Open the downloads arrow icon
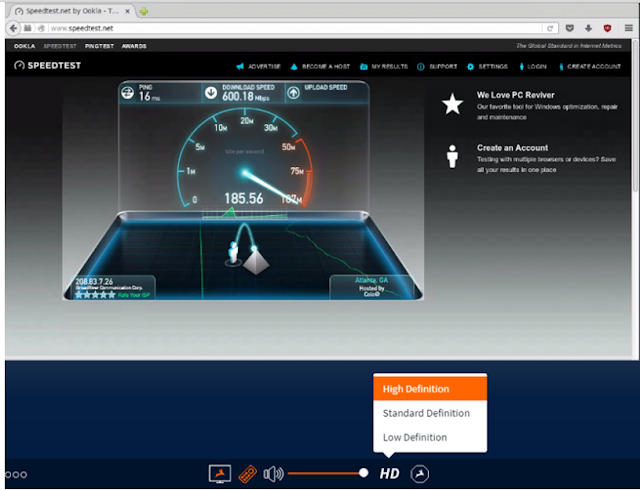 point(588,28)
